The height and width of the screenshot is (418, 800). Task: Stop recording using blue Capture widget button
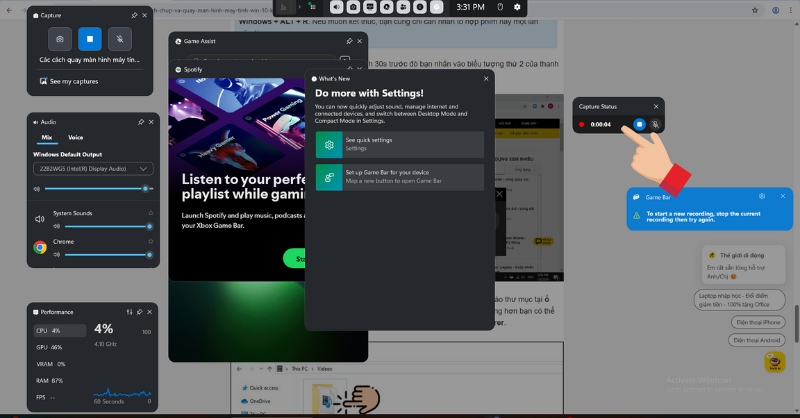90,39
